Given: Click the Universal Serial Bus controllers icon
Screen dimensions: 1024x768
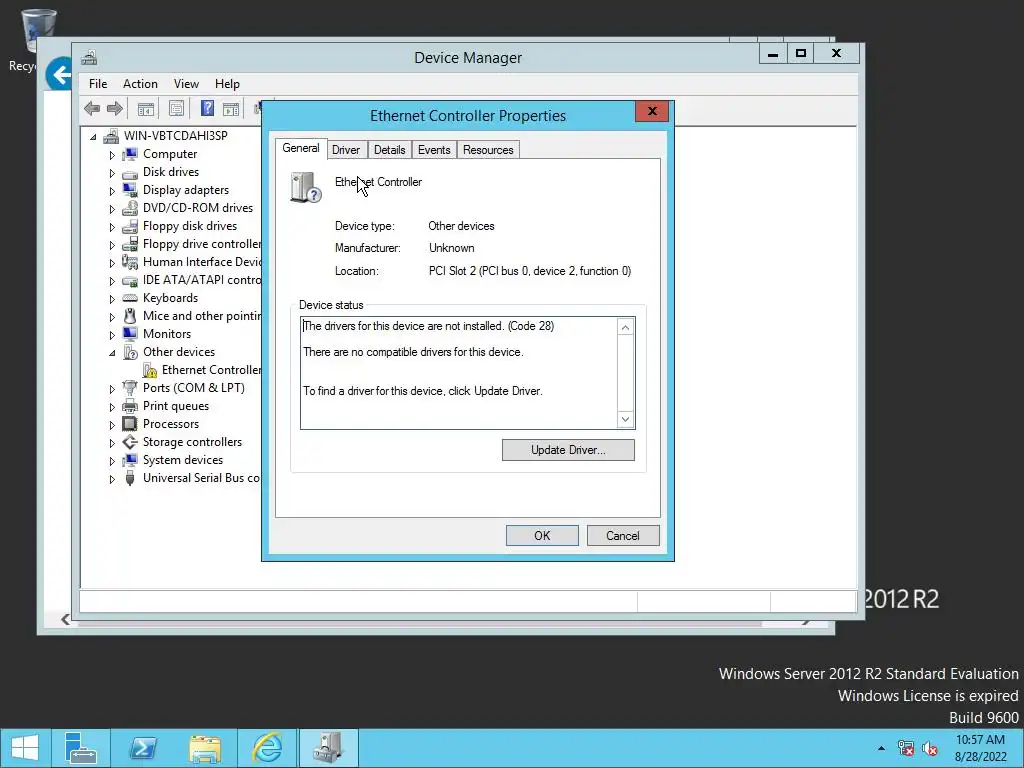Looking at the screenshot, I should [130, 478].
